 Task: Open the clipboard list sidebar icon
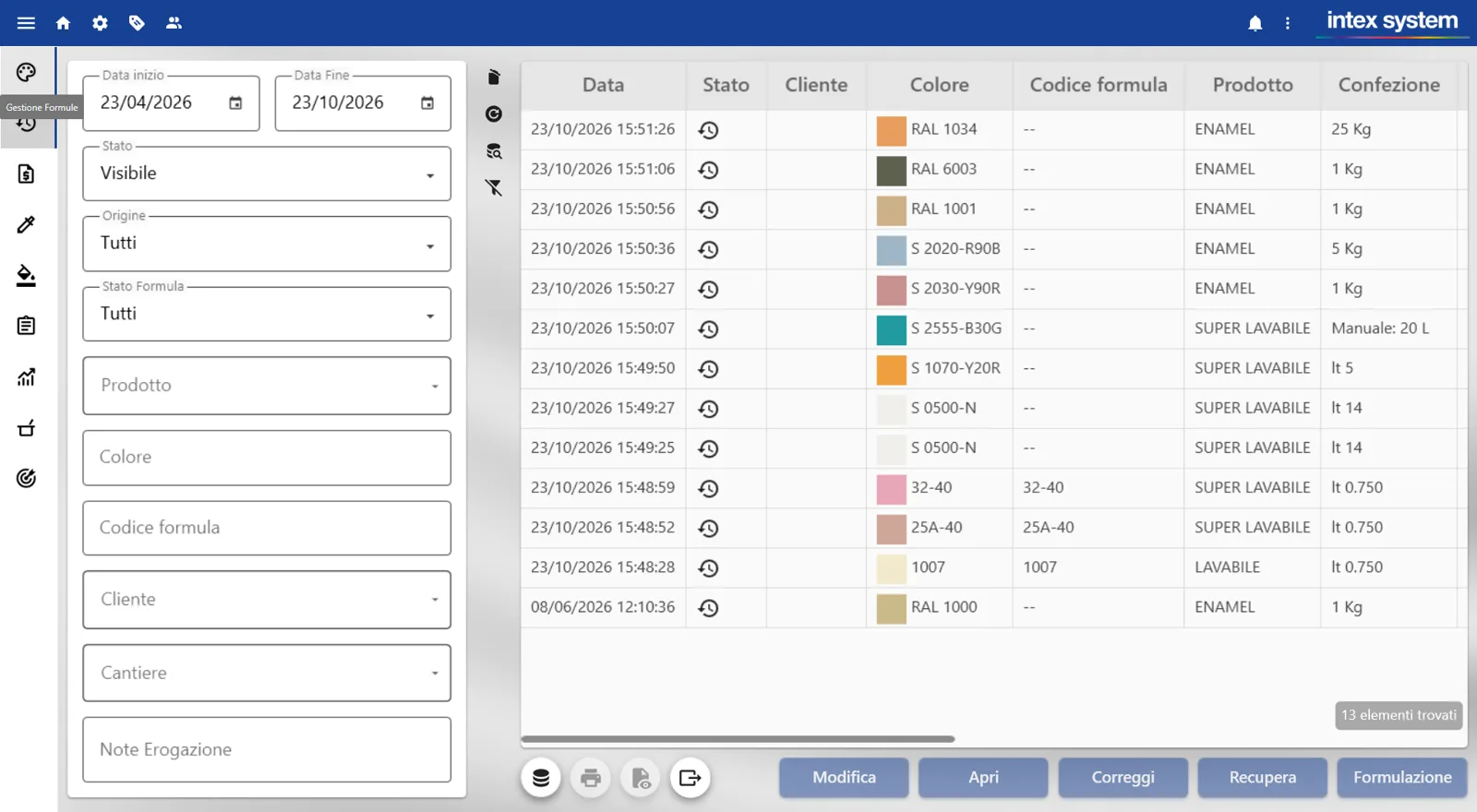click(x=26, y=326)
